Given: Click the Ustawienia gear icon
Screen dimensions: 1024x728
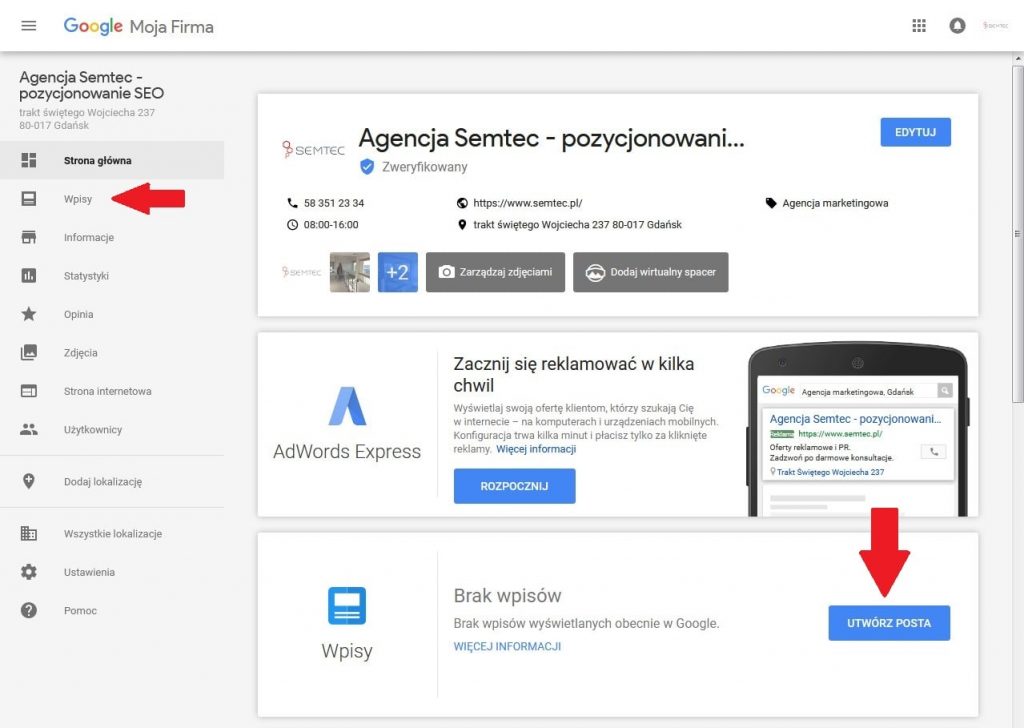Looking at the screenshot, I should click(29, 572).
